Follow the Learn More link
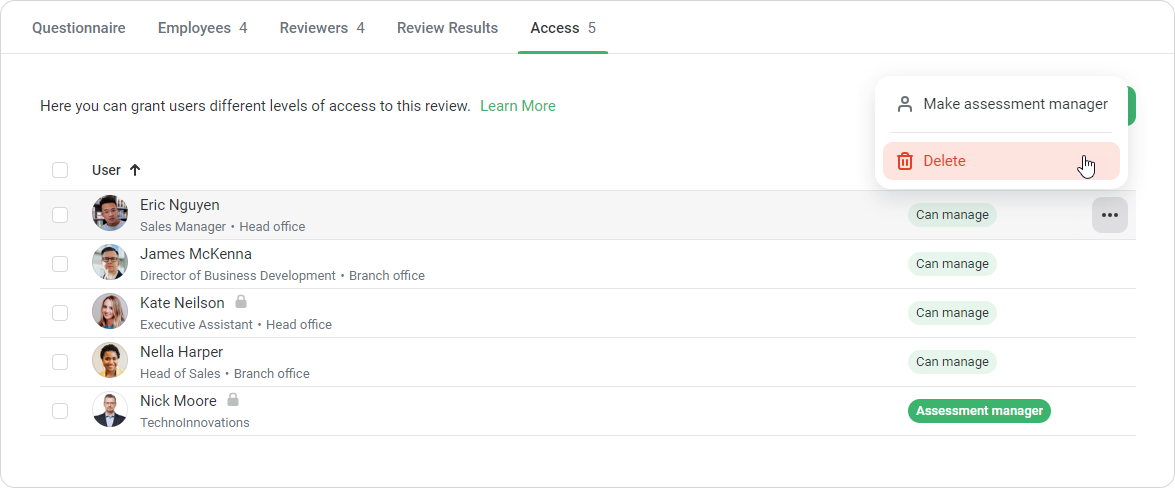 (x=517, y=106)
